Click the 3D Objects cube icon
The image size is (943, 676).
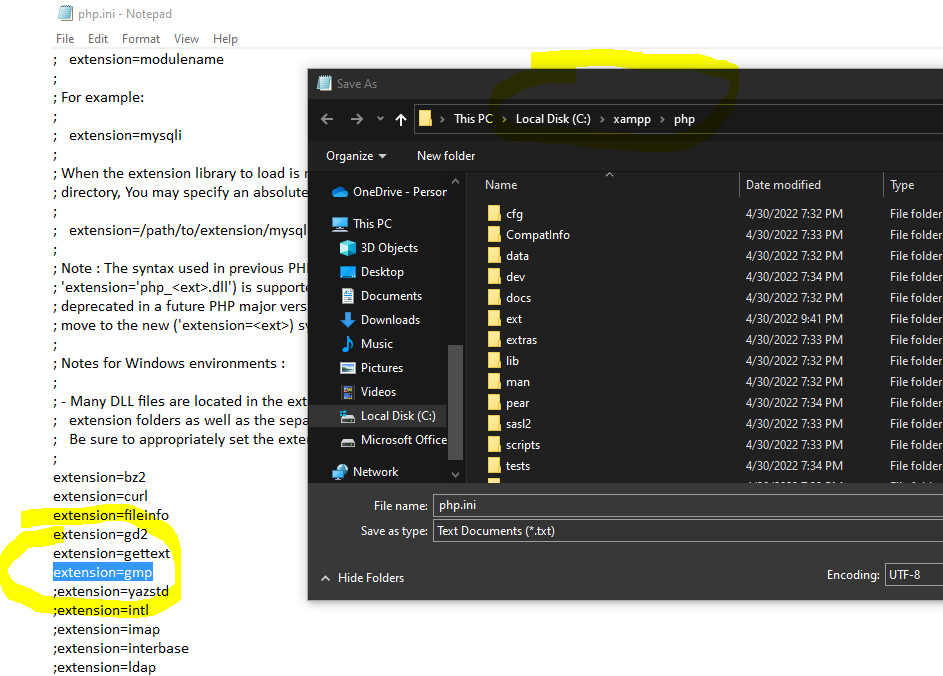point(348,248)
